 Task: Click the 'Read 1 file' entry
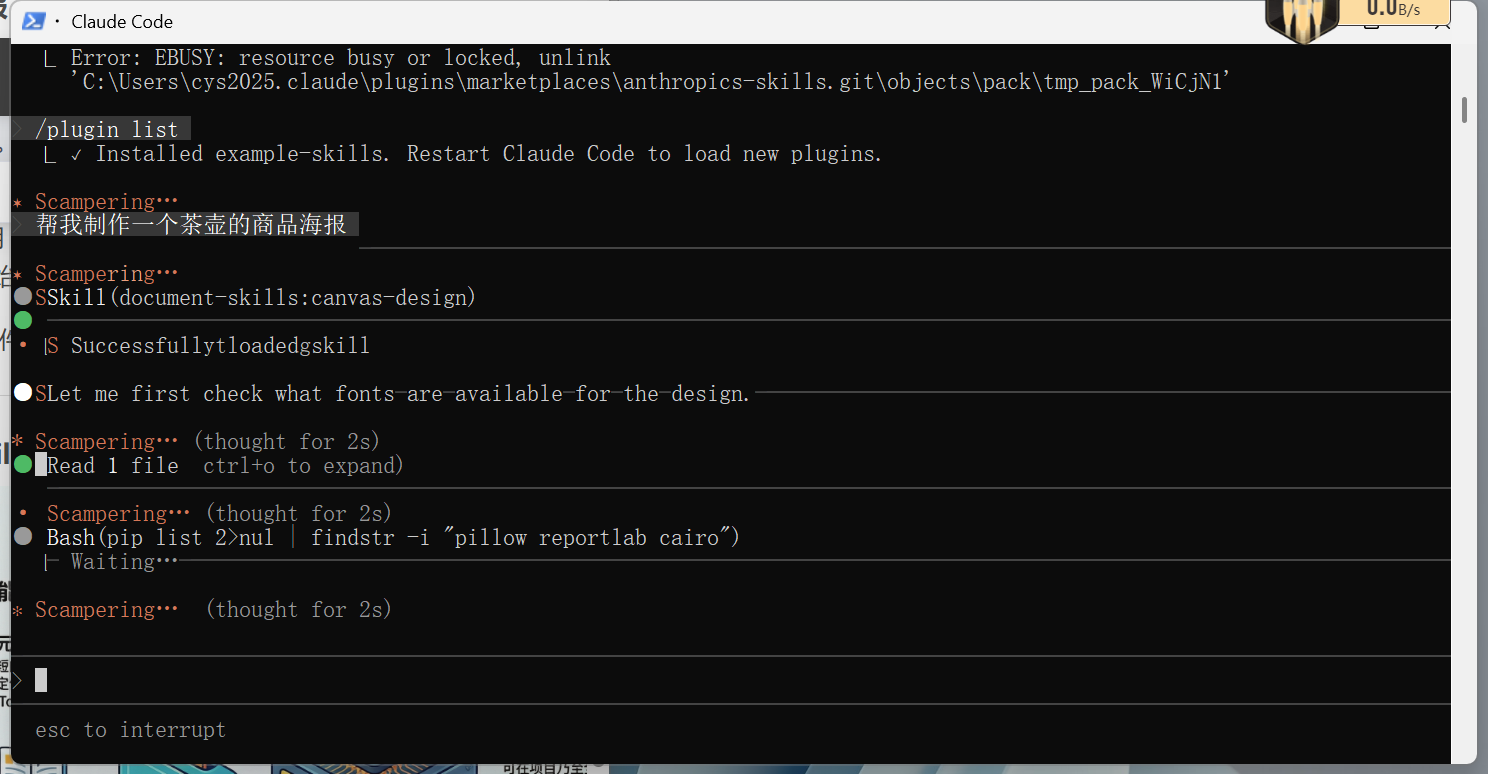[113, 466]
